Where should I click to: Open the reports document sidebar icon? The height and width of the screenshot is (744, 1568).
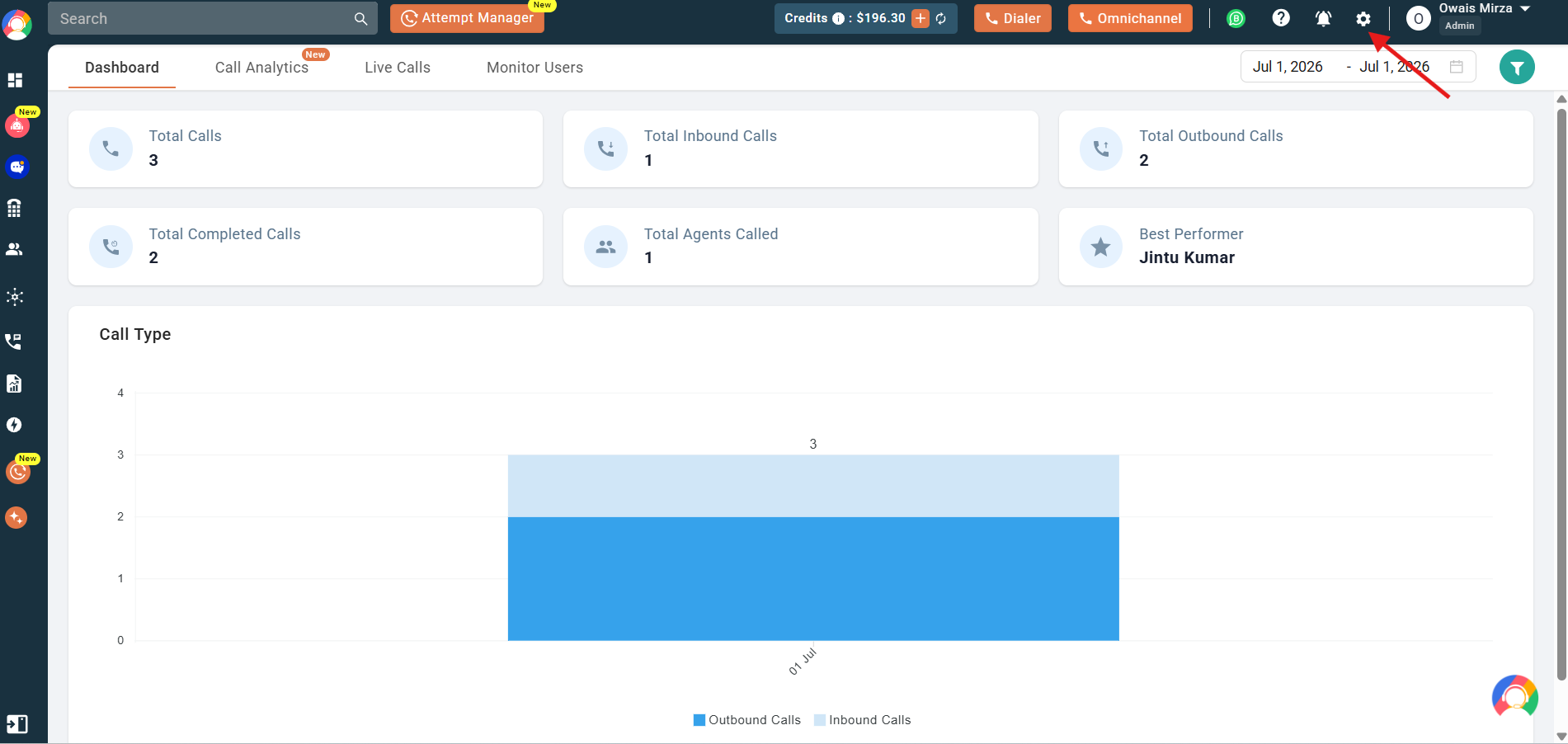(14, 384)
